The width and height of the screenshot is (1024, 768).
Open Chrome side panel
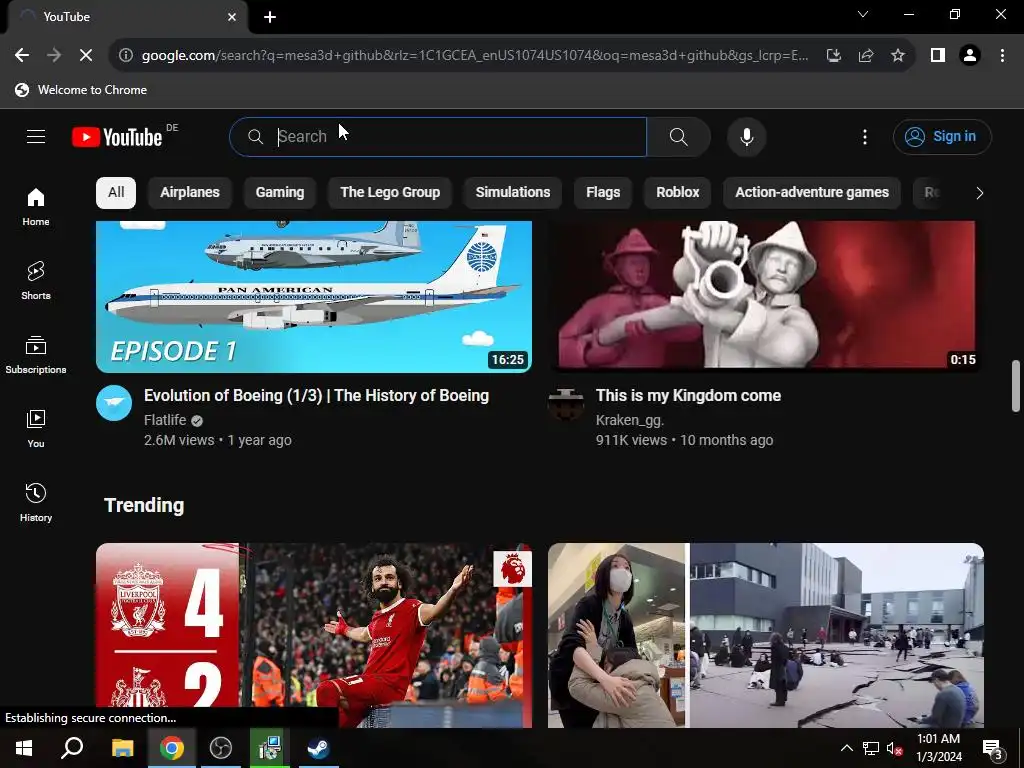pos(938,56)
